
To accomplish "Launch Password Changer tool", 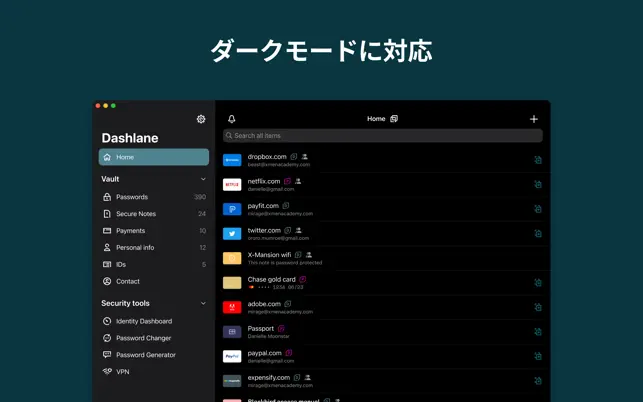I will pos(154,338).
